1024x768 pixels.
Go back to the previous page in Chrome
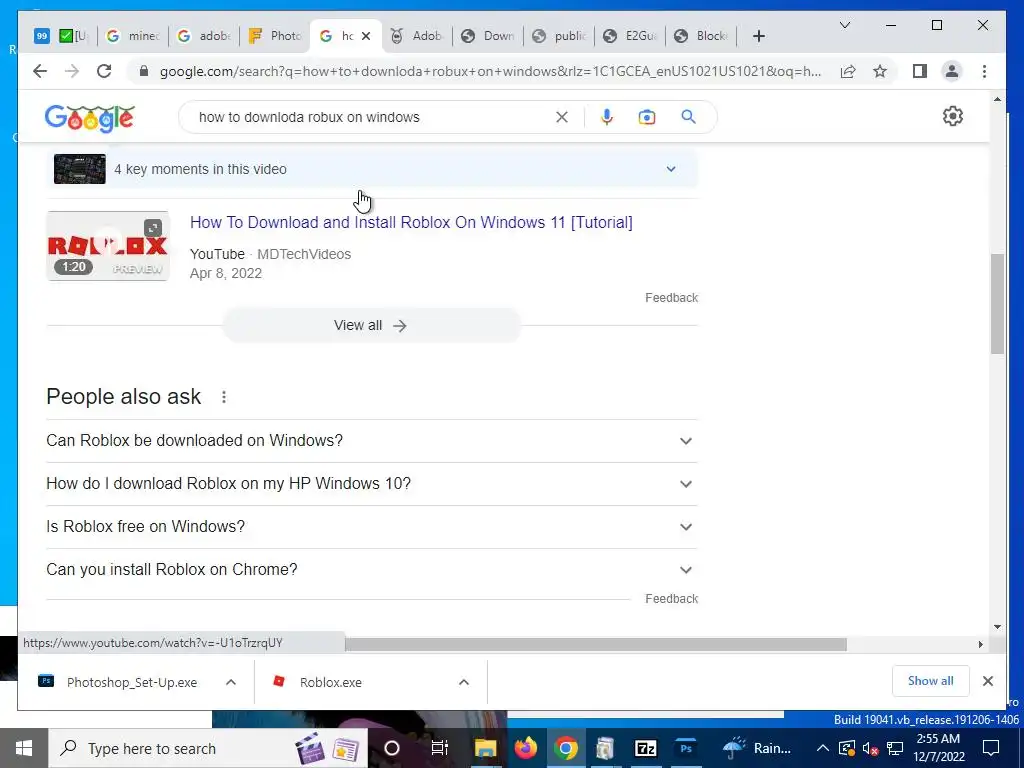pyautogui.click(x=40, y=71)
